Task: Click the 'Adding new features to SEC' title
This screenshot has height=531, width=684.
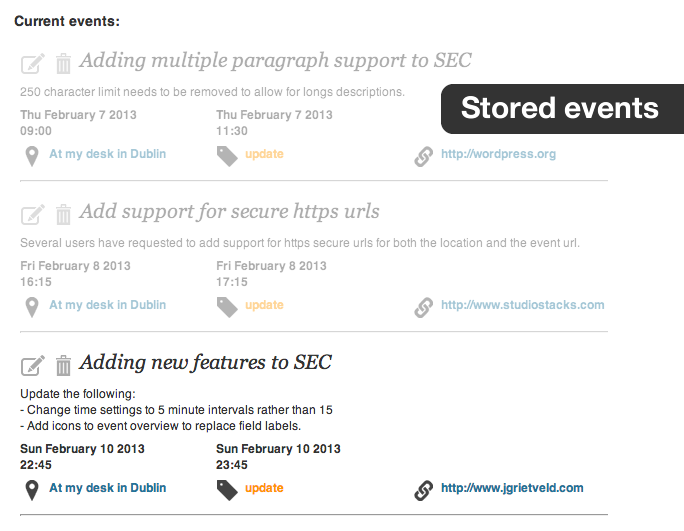Action: click(x=205, y=363)
